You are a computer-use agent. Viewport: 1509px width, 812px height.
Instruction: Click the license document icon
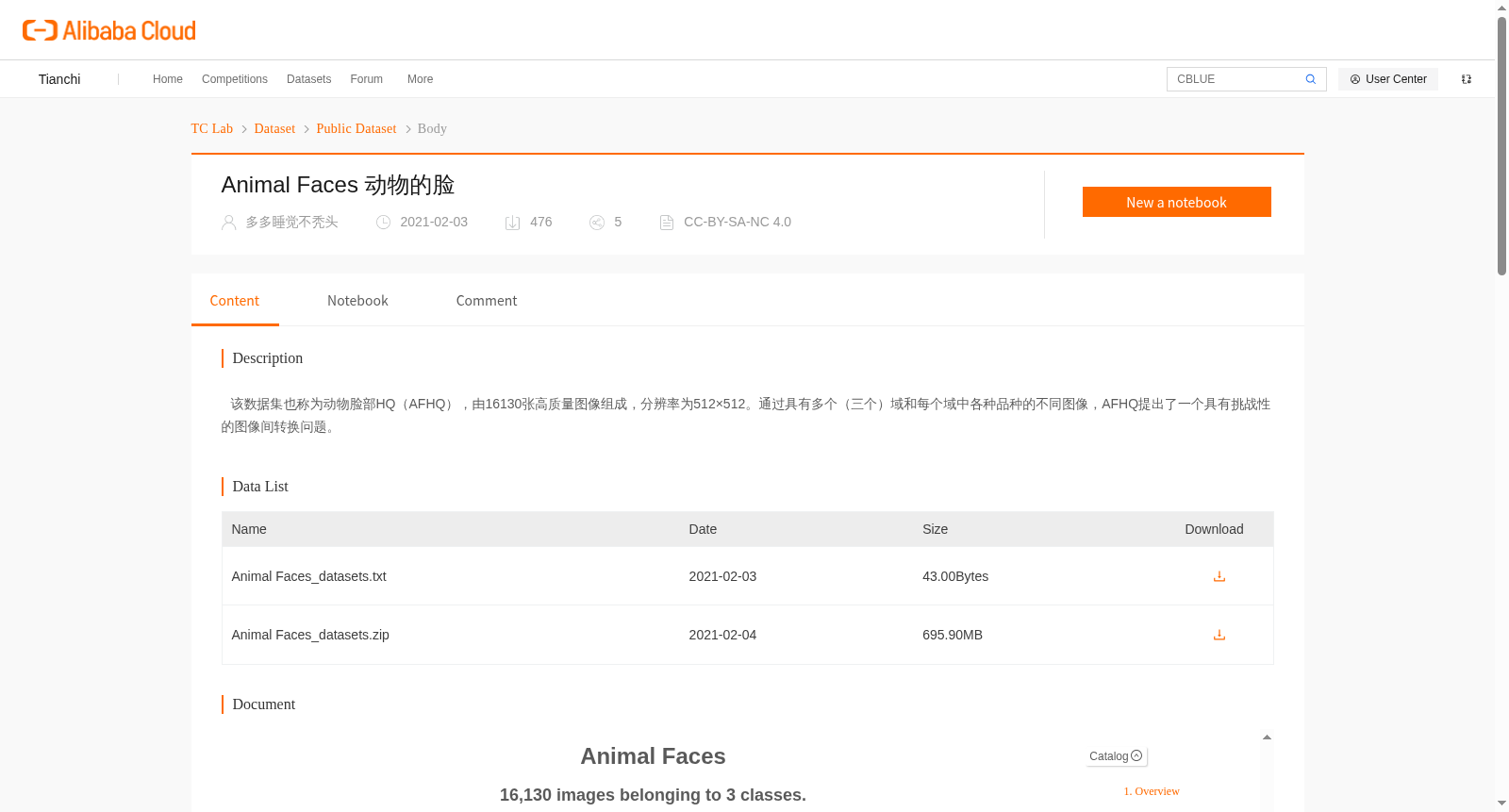coord(666,223)
